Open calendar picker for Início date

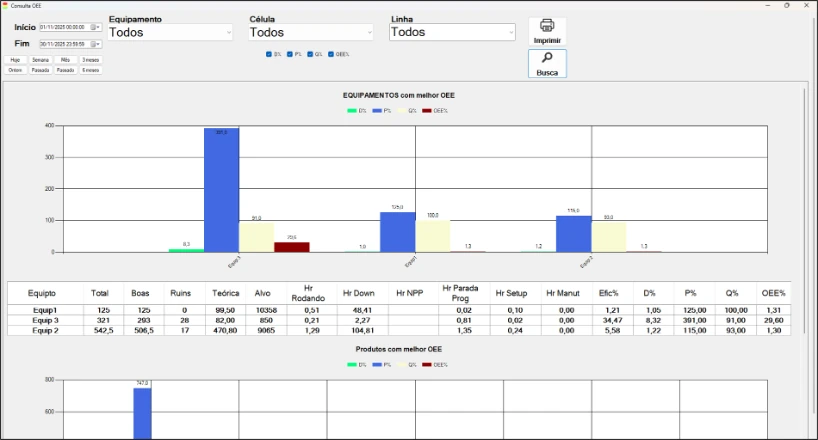[94, 27]
